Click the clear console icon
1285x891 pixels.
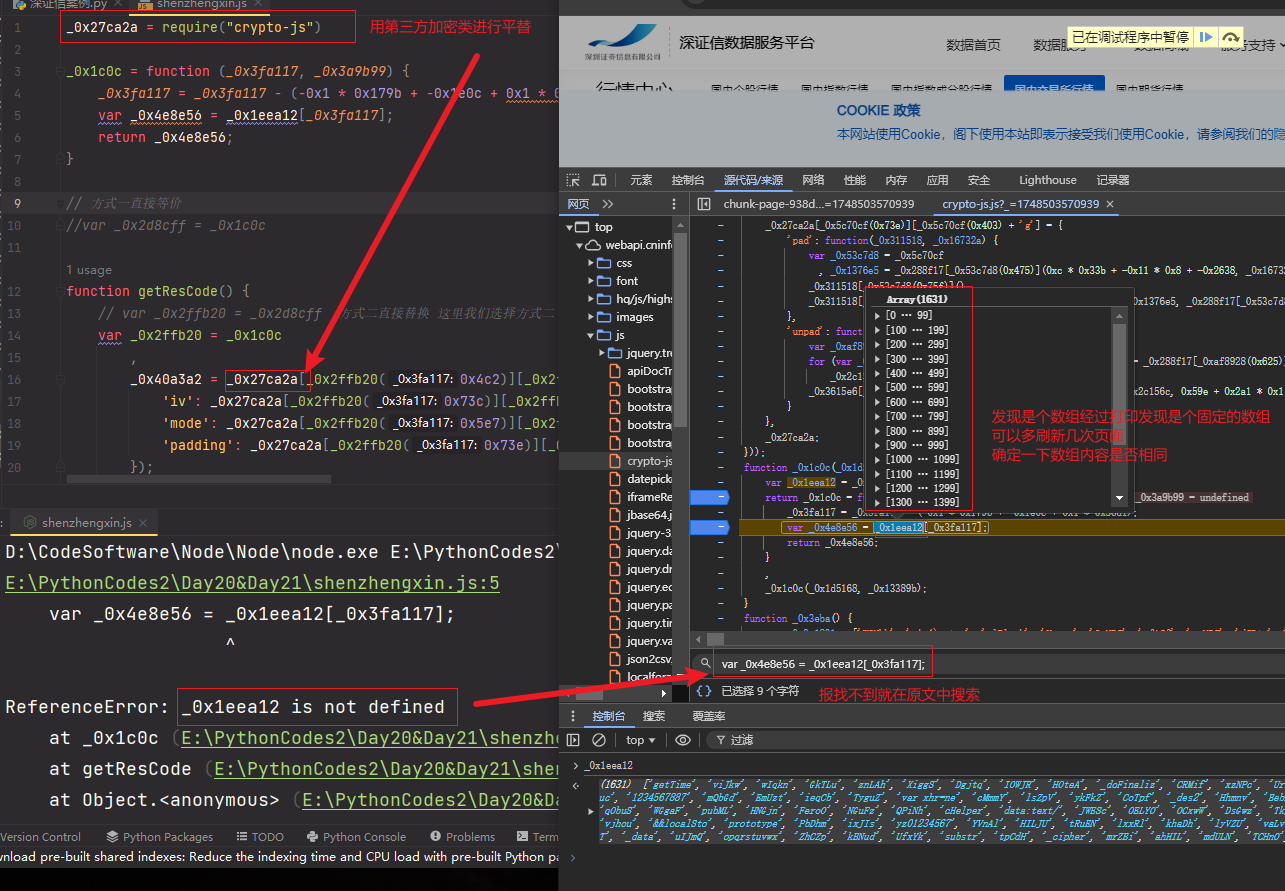pos(599,740)
